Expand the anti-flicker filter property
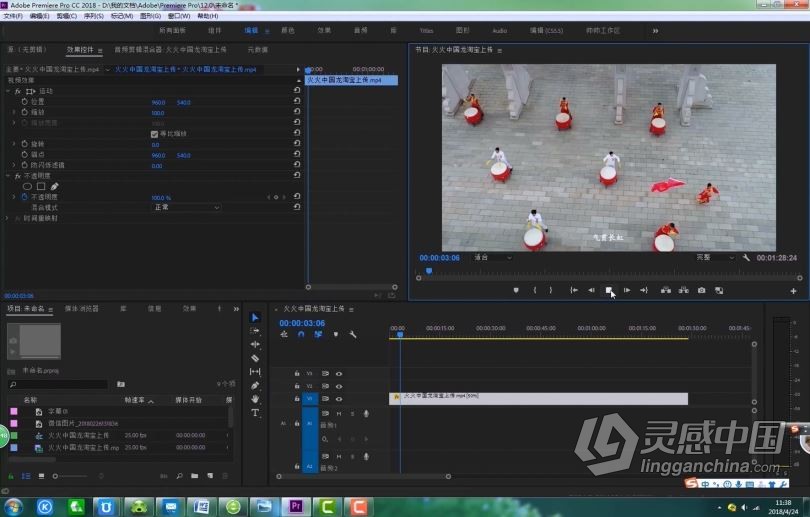The height and width of the screenshot is (517, 810). coord(14,165)
